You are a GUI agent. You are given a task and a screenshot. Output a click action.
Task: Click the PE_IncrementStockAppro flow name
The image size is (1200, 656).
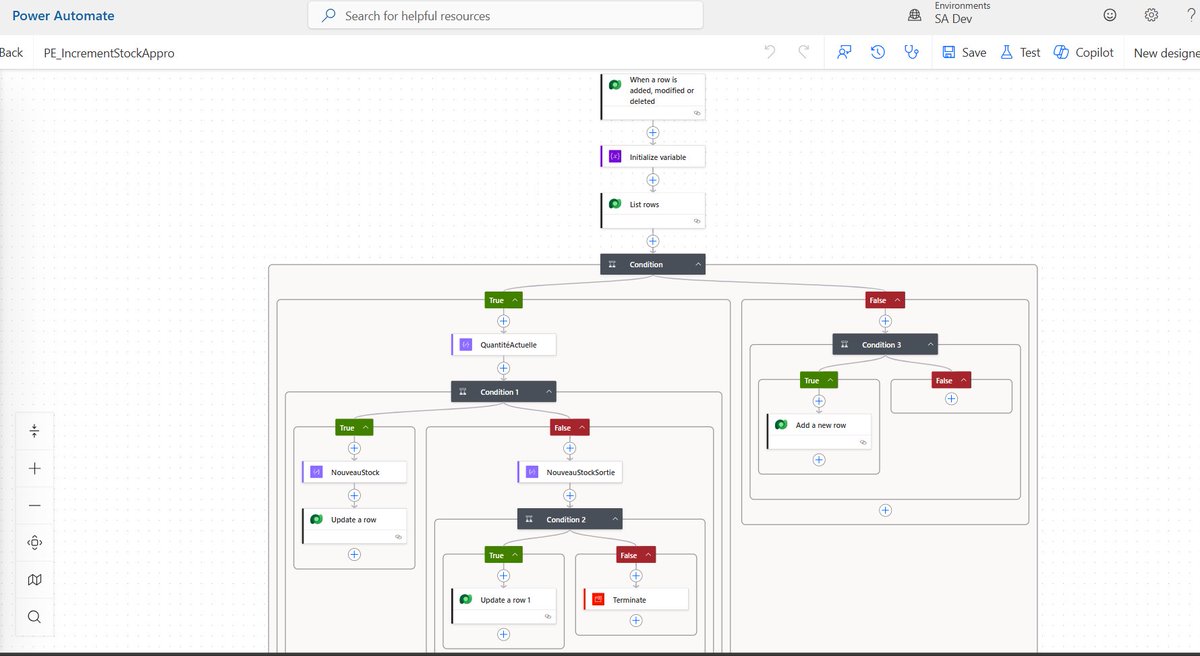coord(109,53)
